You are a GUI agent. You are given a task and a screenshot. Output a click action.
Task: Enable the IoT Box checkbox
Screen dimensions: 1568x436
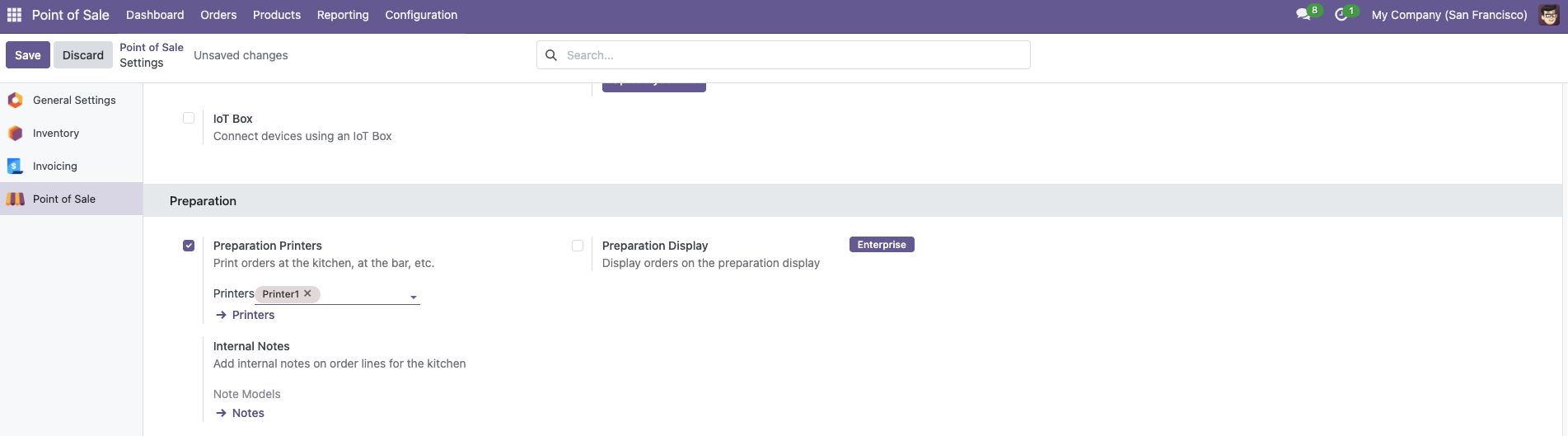(189, 118)
